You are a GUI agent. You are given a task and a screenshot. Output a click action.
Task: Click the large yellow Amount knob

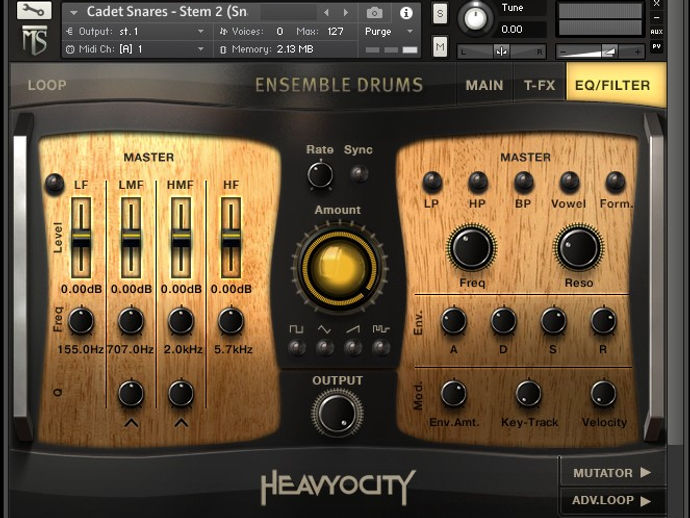[x=339, y=268]
